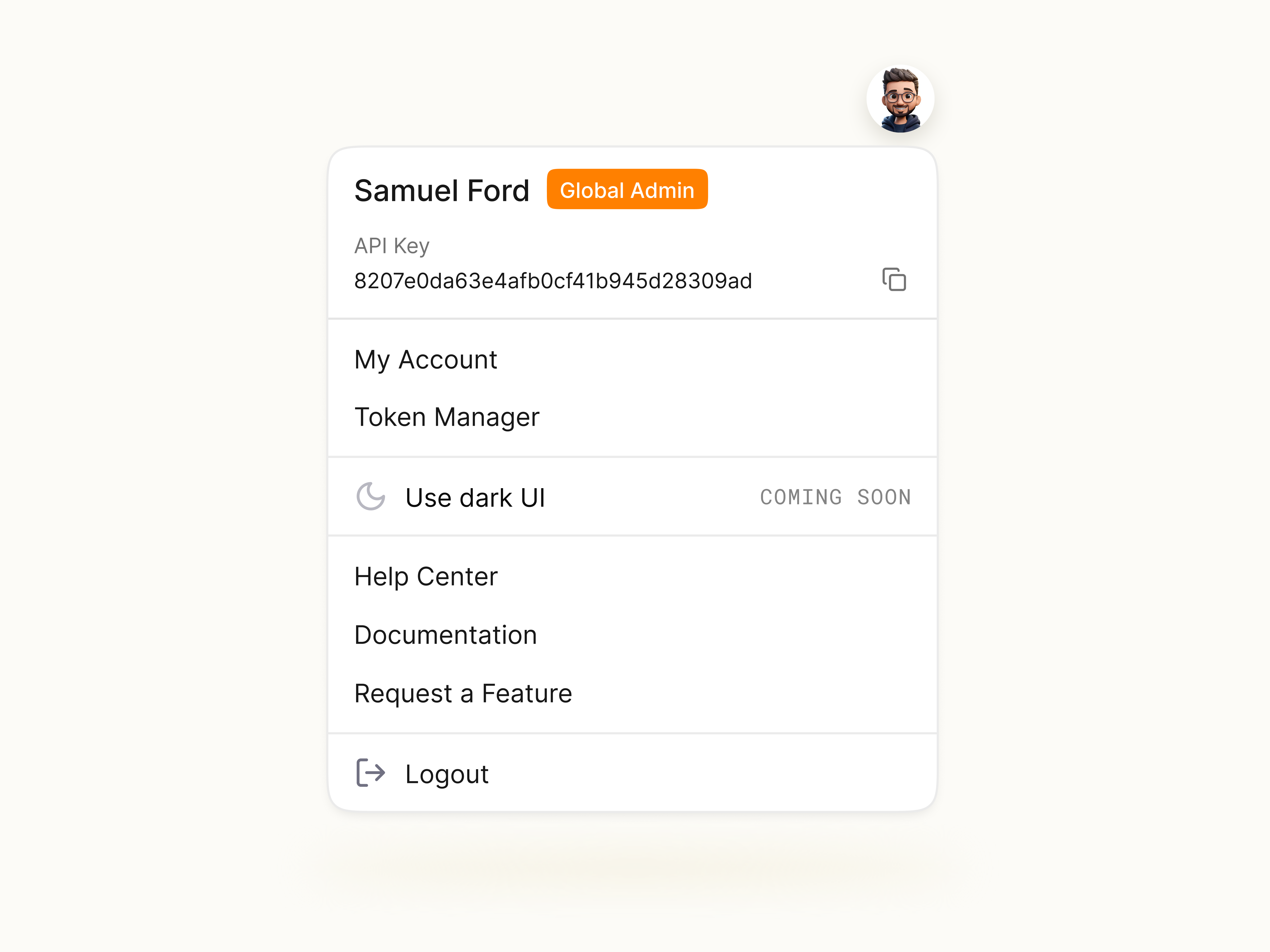Open the Documentation page

[446, 635]
